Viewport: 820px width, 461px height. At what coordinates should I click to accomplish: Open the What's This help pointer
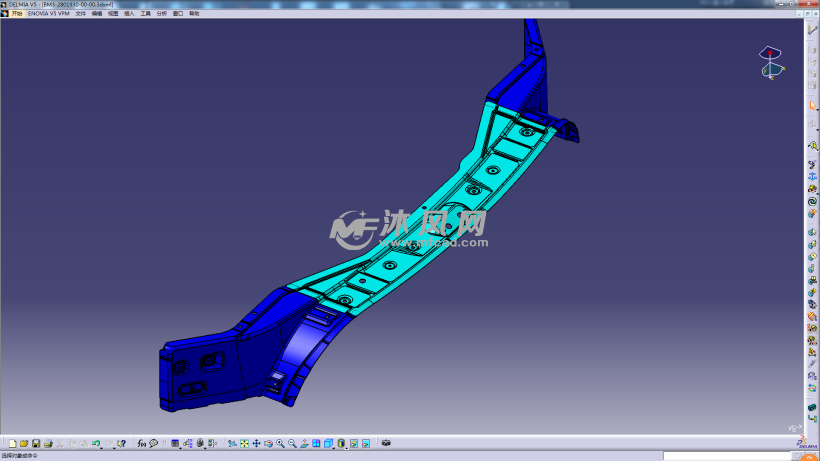[121, 443]
